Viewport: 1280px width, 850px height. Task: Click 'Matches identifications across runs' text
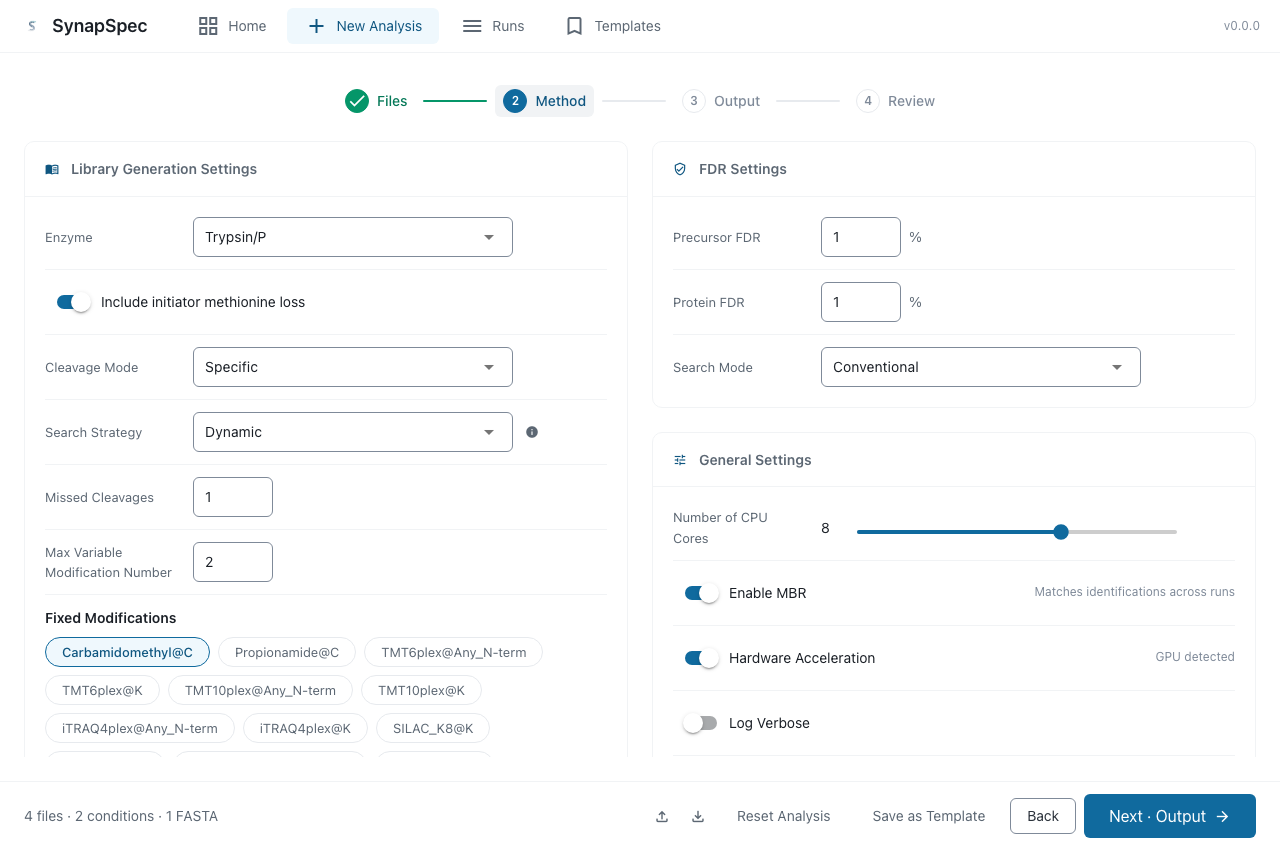point(1135,592)
